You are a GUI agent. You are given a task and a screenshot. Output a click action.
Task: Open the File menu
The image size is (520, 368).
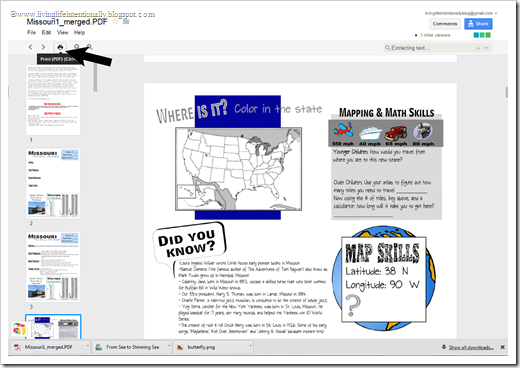click(x=31, y=32)
